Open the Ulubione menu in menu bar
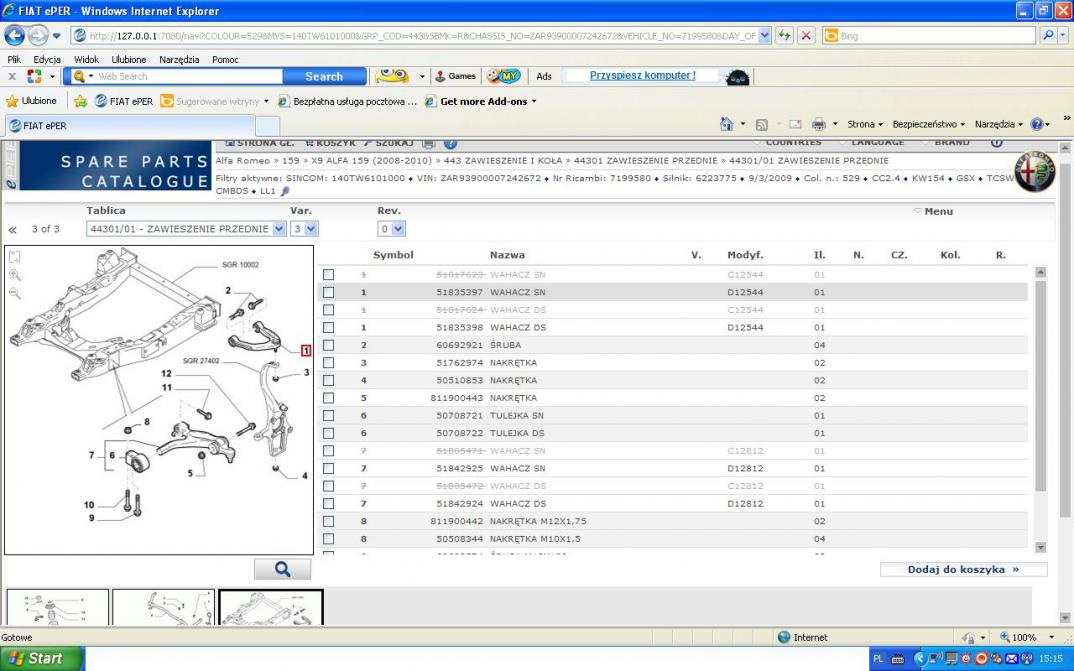1074x671 pixels. click(x=129, y=60)
